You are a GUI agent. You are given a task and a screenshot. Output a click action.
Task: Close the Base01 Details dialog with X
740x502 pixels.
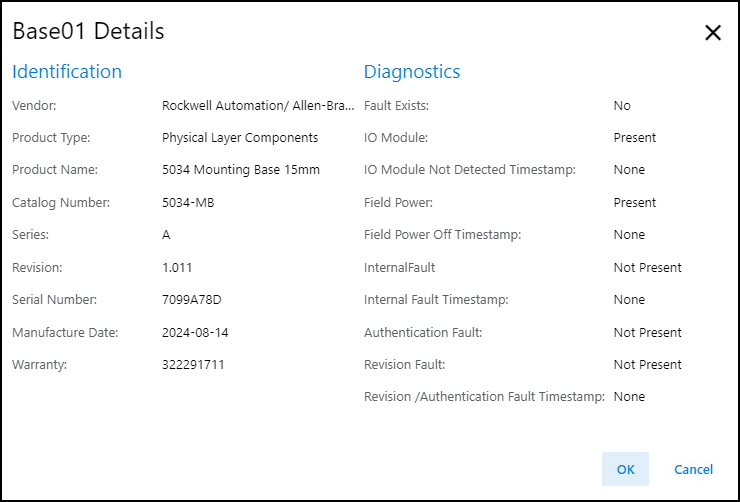tap(712, 33)
